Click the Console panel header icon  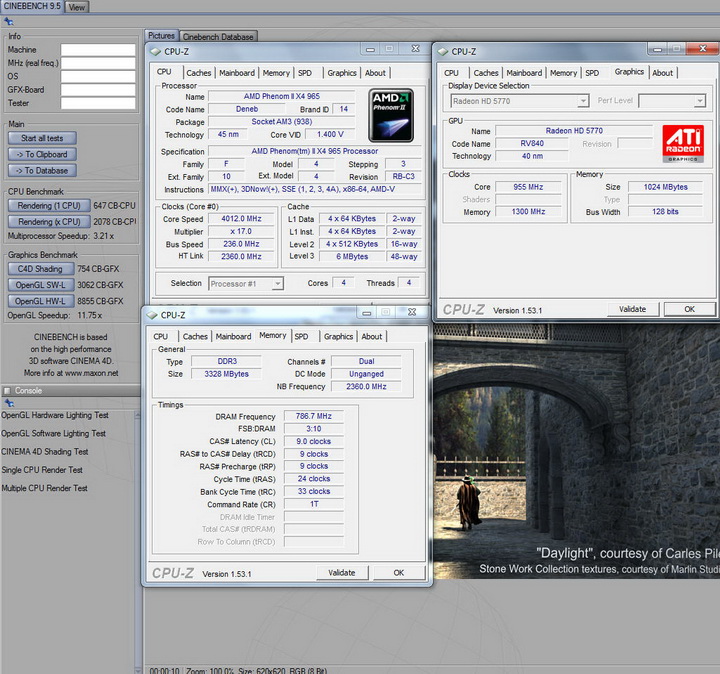tap(7, 390)
